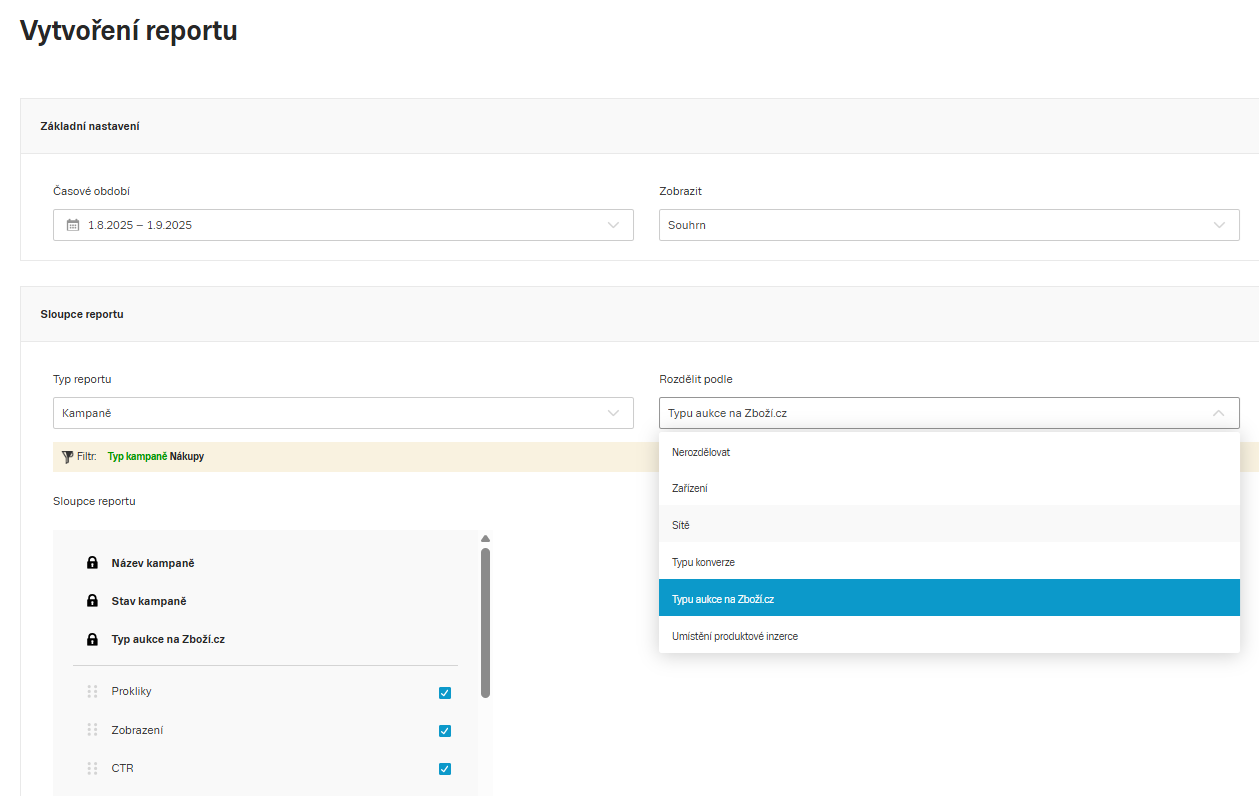Screen dimensions: 1259x796
Task: Click lock icon beside Název kampaně
Action: 92,563
